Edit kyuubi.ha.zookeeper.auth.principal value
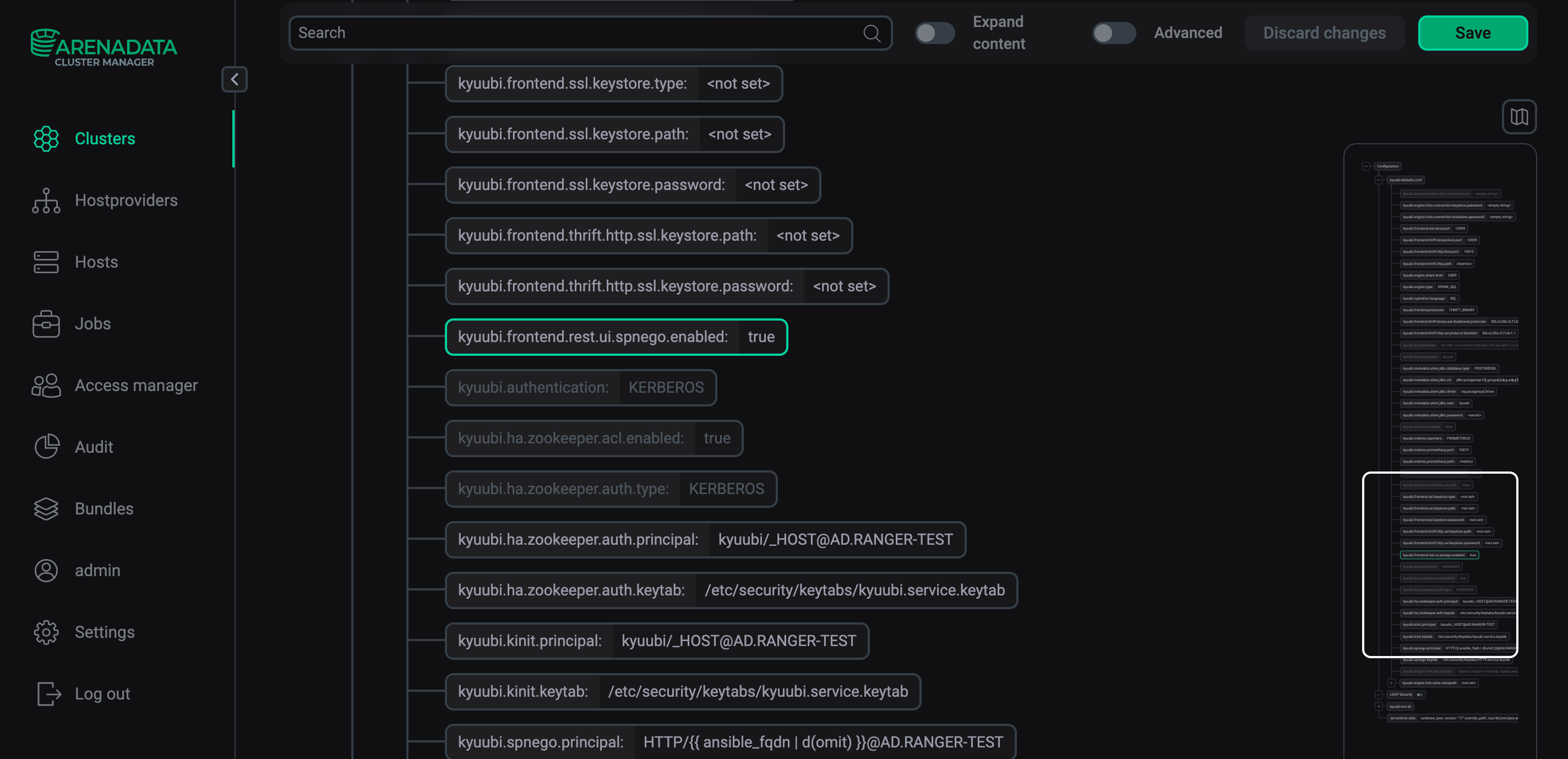This screenshot has height=759, width=1568. pyautogui.click(x=835, y=539)
